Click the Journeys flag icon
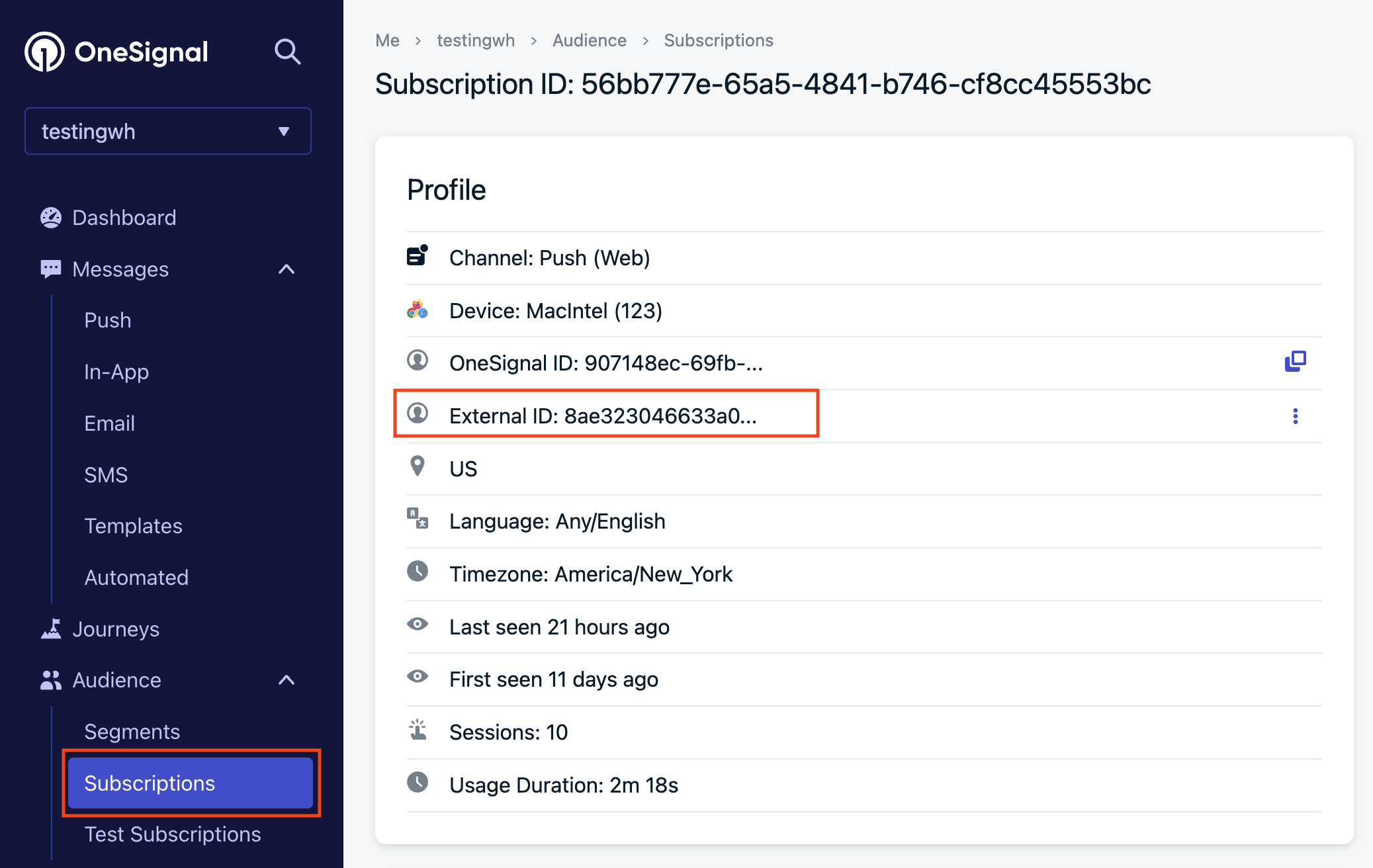The image size is (1373, 868). coord(51,629)
